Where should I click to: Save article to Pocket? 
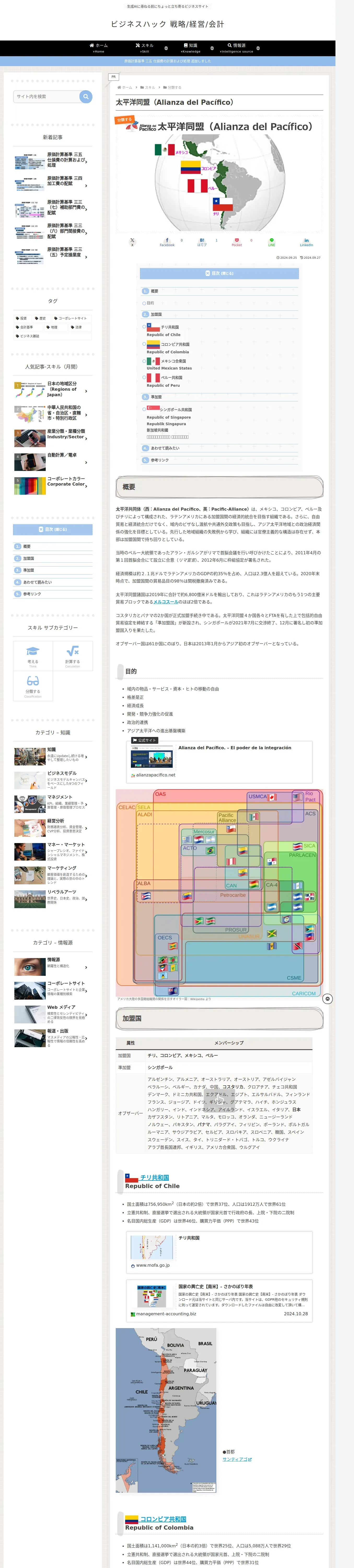click(x=237, y=242)
